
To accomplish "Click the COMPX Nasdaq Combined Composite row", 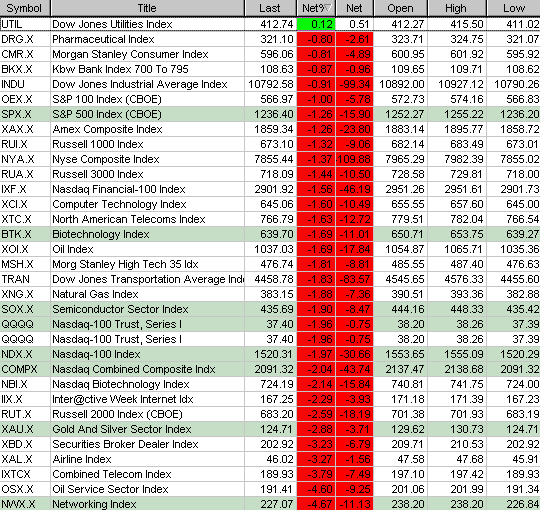I will 270,369.
